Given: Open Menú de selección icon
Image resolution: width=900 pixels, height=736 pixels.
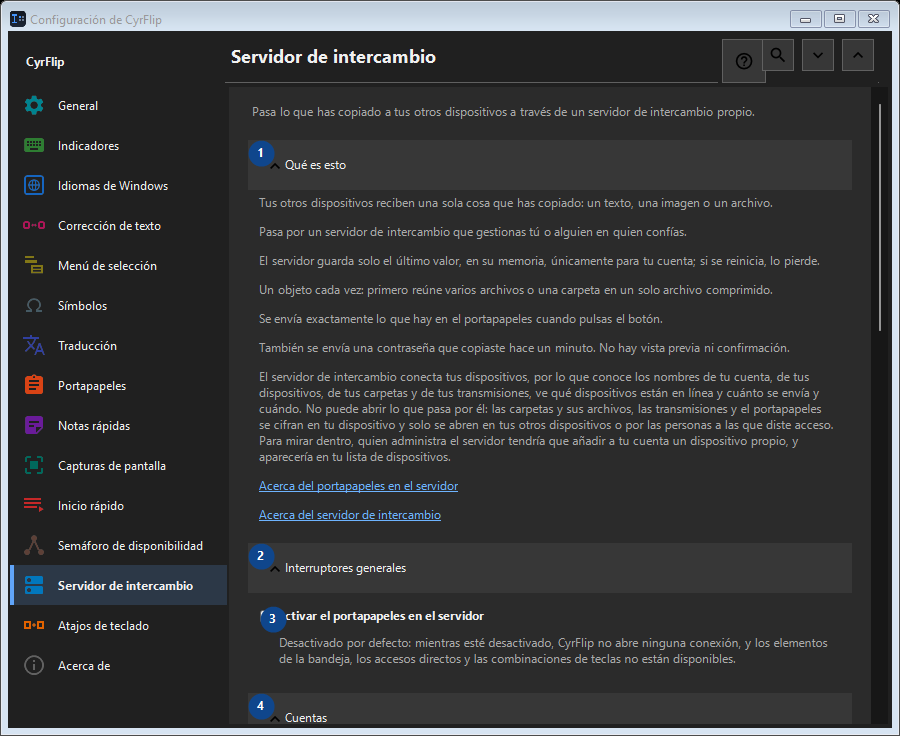Looking at the screenshot, I should (x=34, y=266).
